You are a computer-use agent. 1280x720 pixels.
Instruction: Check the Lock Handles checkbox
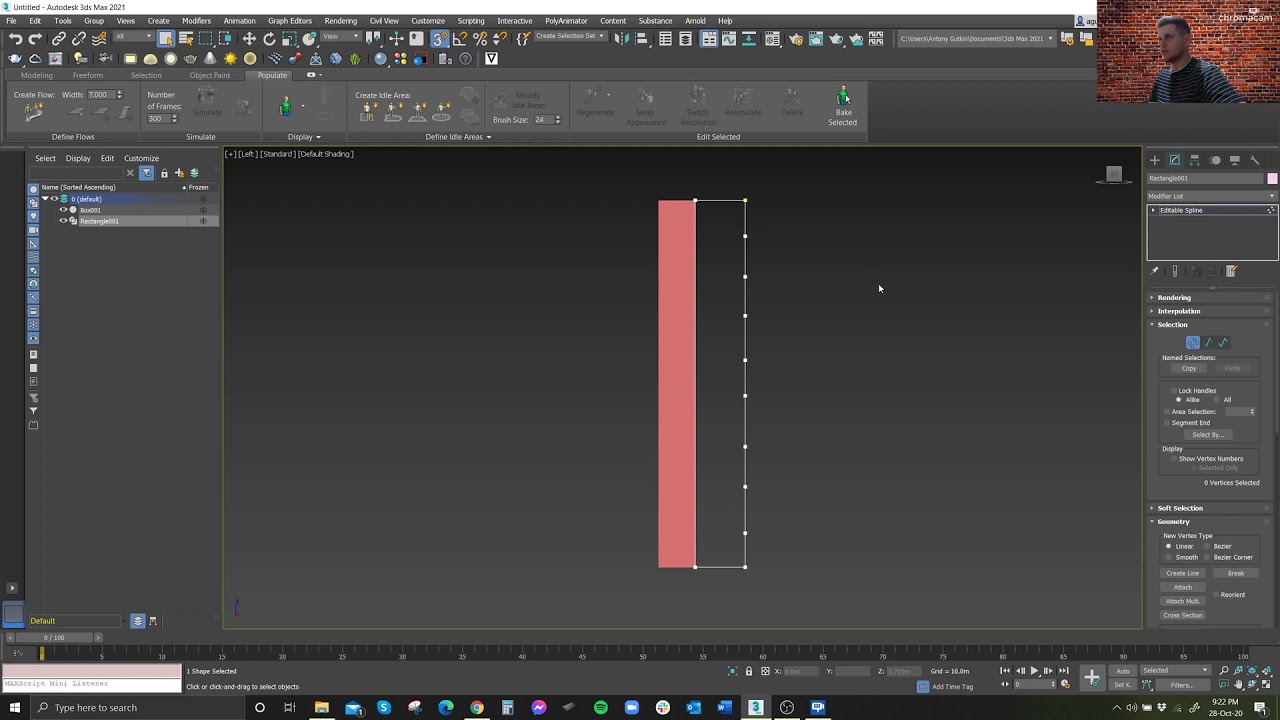click(x=1173, y=391)
